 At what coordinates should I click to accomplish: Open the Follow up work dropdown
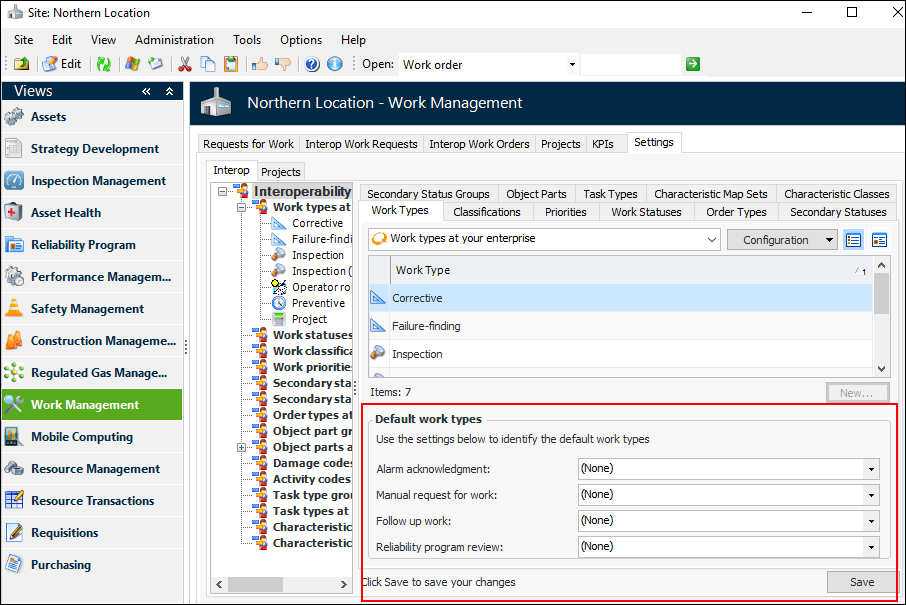(871, 521)
